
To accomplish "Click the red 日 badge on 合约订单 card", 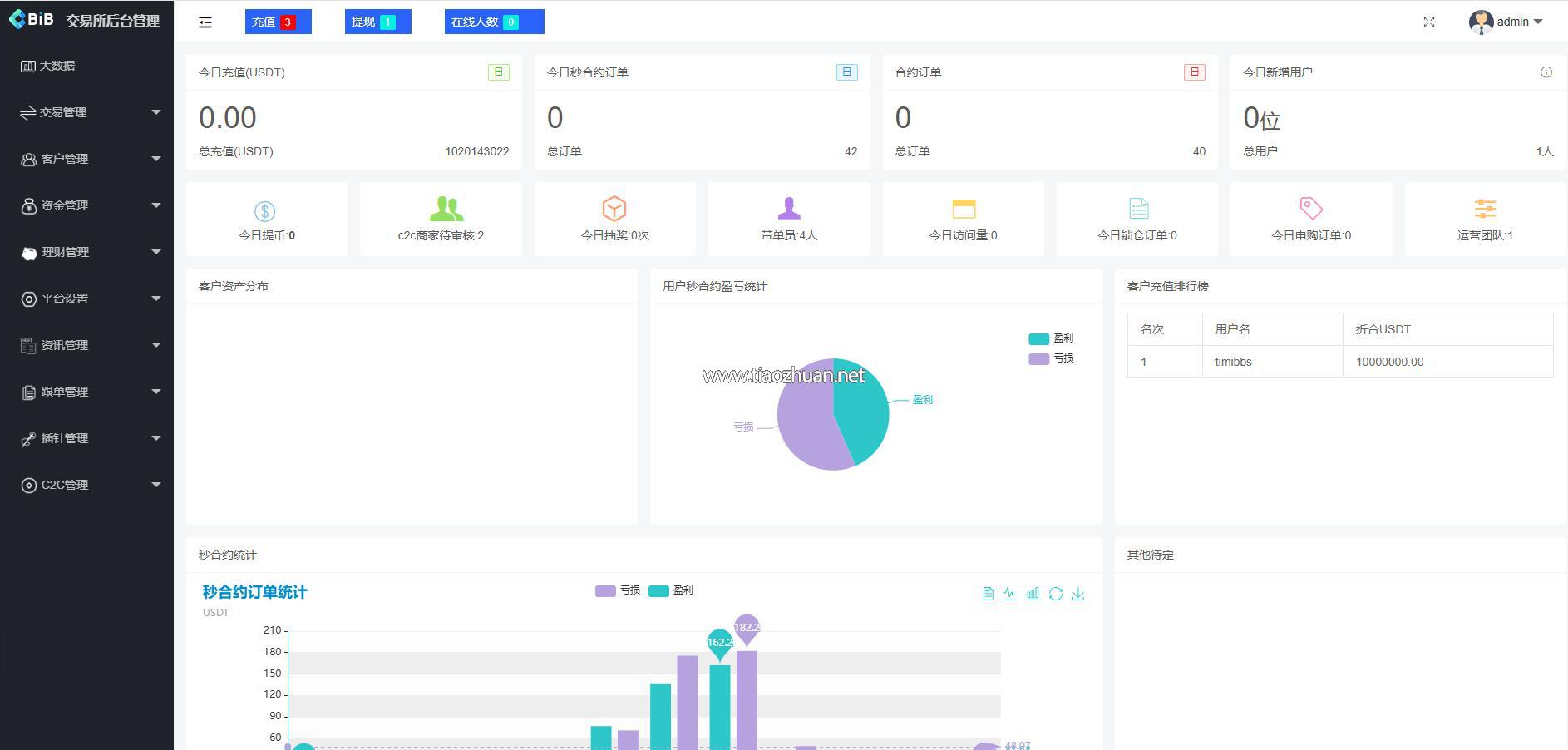I will (x=1195, y=72).
